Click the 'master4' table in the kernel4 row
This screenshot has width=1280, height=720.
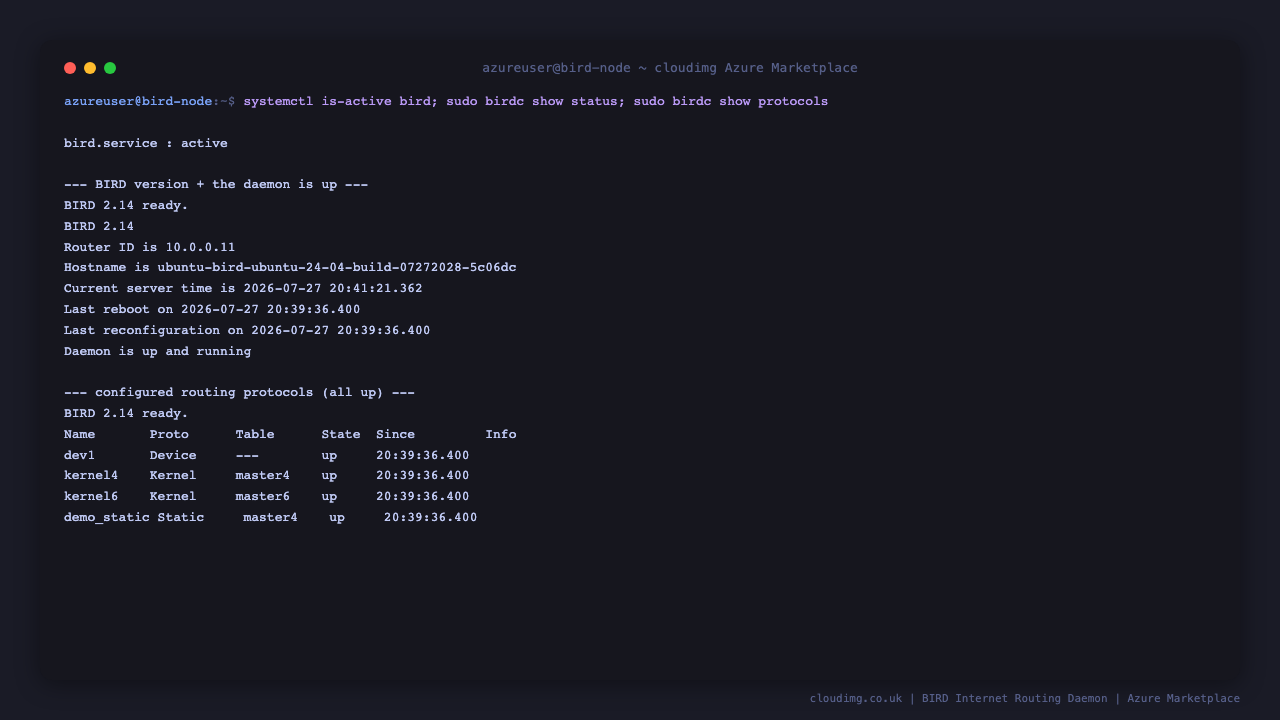263,476
